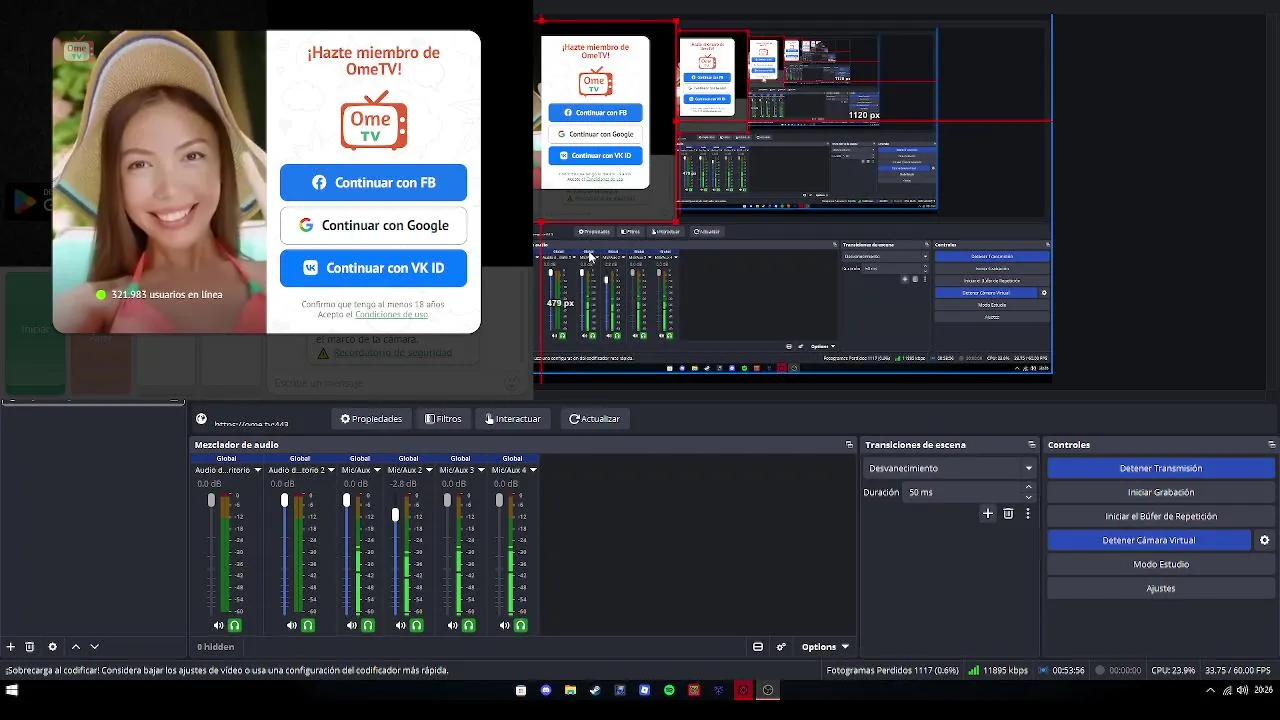Viewport: 1280px width, 720px height.
Task: Mute the Mic/Aux 3 channel speaker
Action: 453,625
